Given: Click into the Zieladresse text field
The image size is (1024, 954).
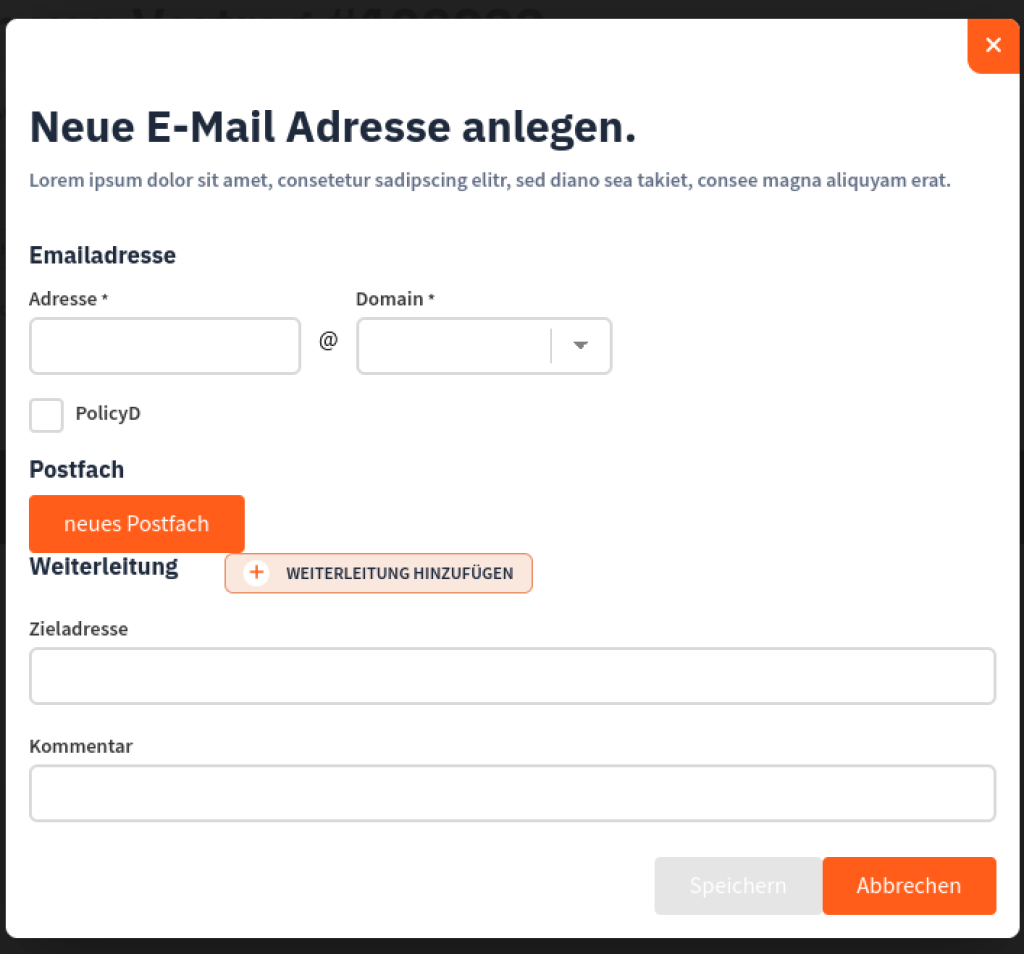Looking at the screenshot, I should click(512, 676).
